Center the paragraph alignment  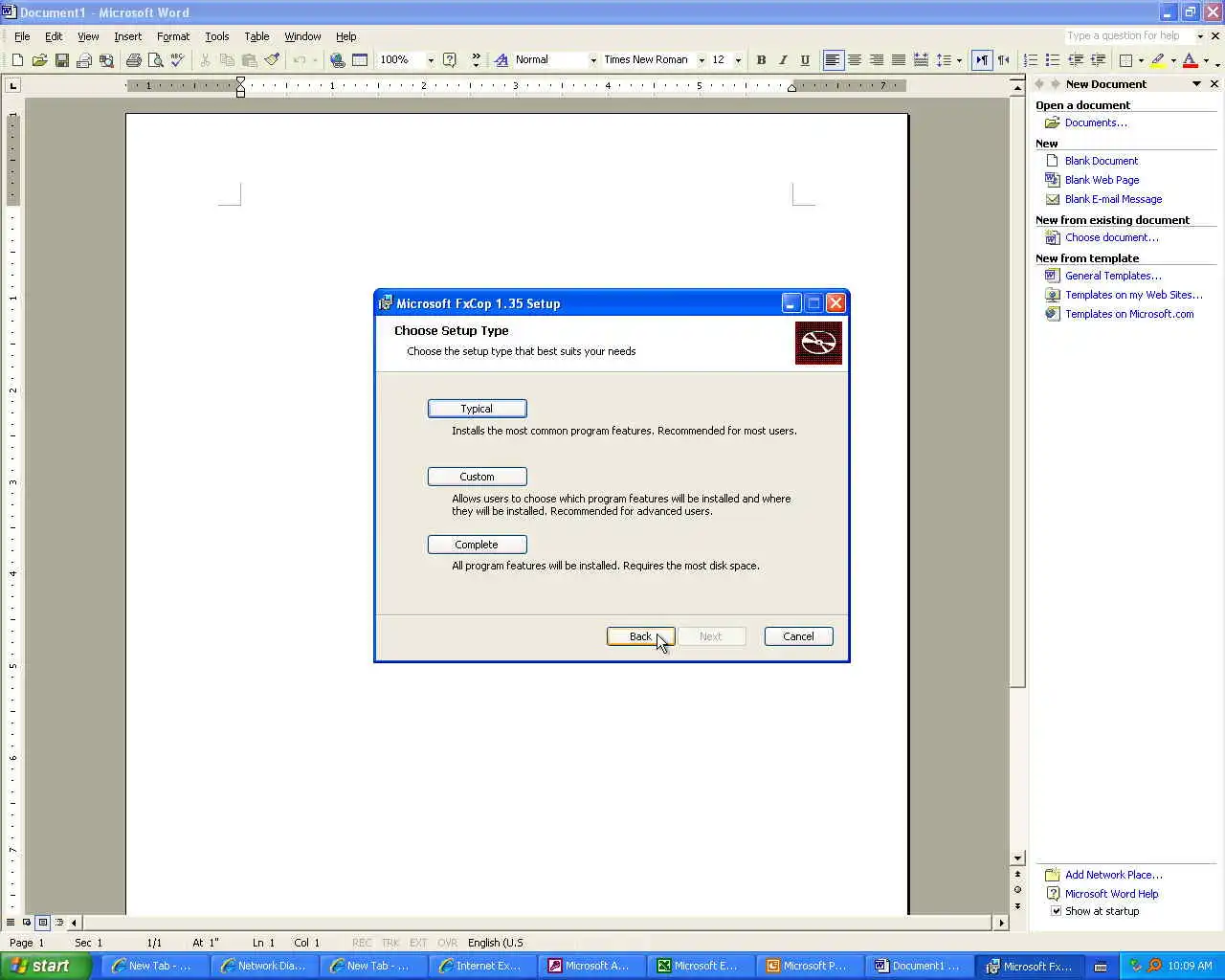(855, 60)
